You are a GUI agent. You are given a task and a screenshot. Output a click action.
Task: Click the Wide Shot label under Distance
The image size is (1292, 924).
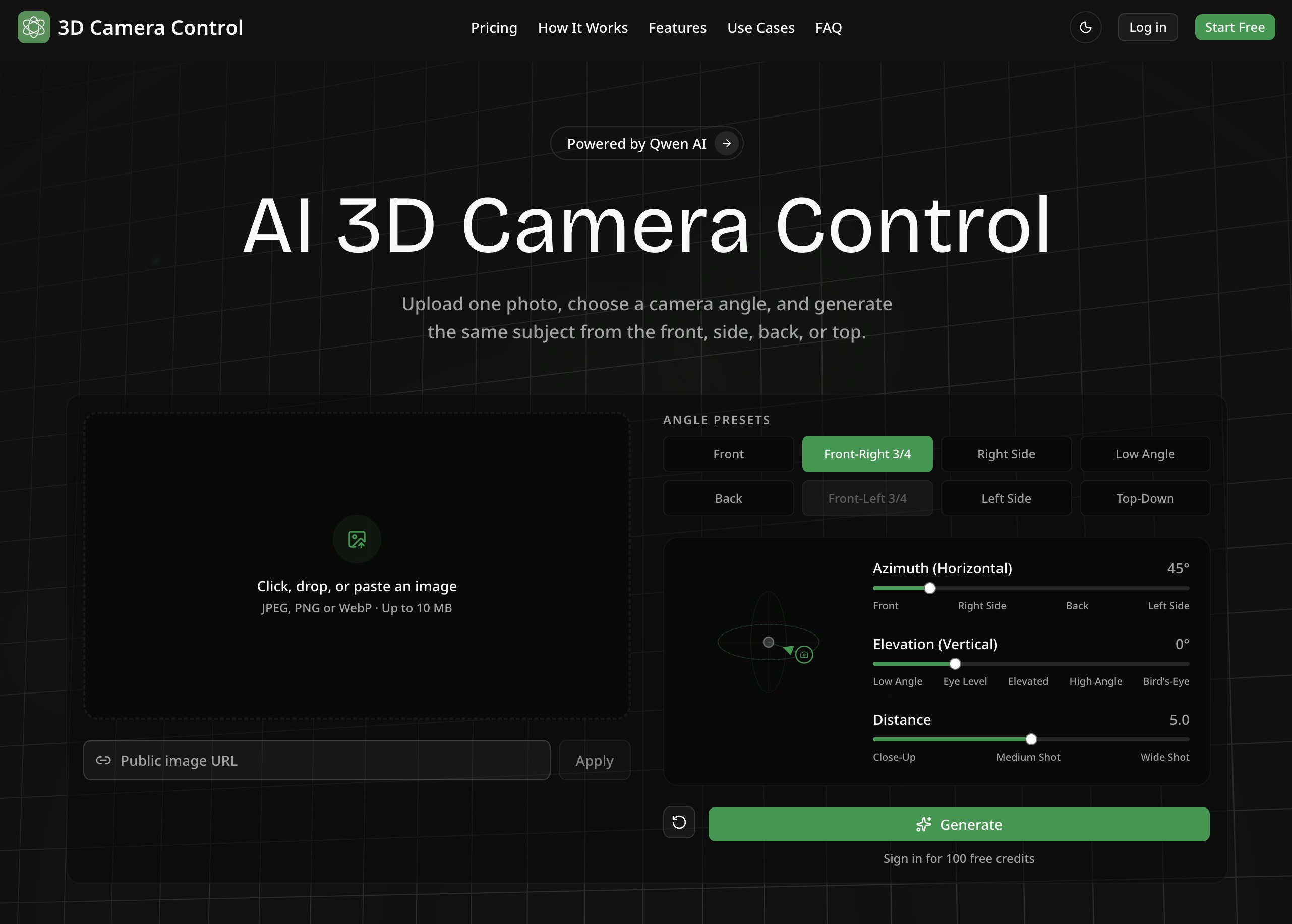pyautogui.click(x=1164, y=757)
